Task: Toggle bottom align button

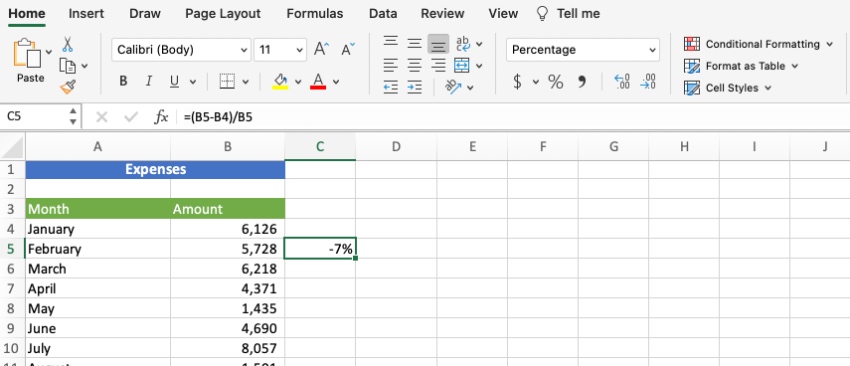Action: (x=438, y=43)
